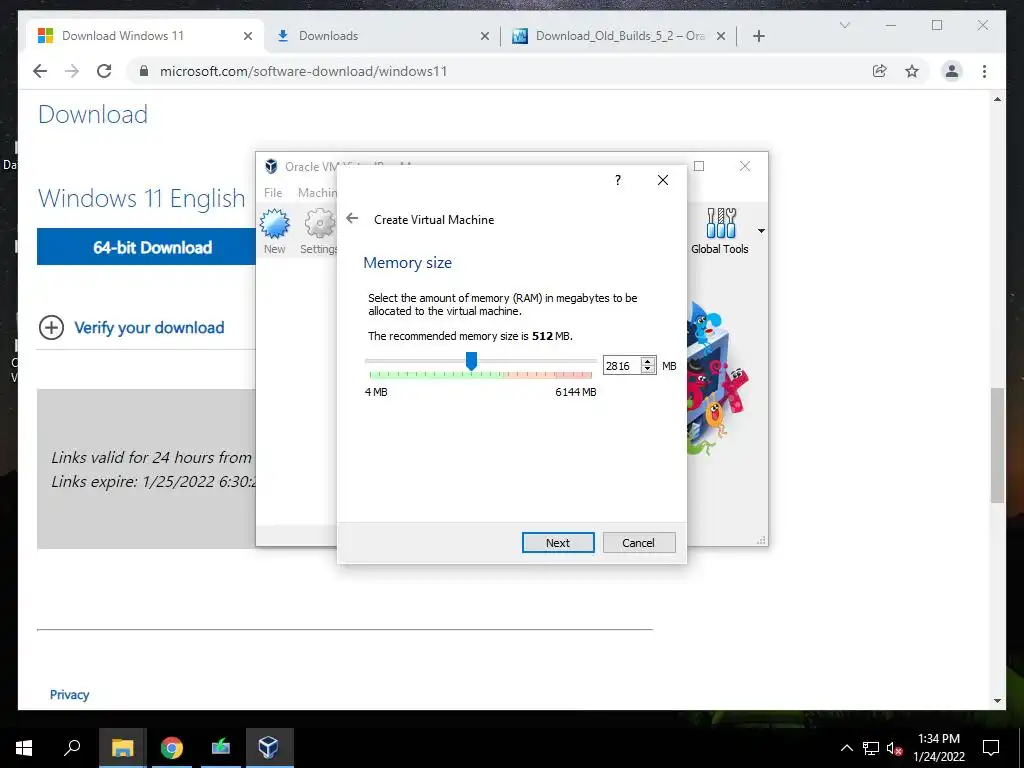Screen dimensions: 1024x768
Task: Click the page vertical scrollbar thumb
Action: tap(997, 445)
